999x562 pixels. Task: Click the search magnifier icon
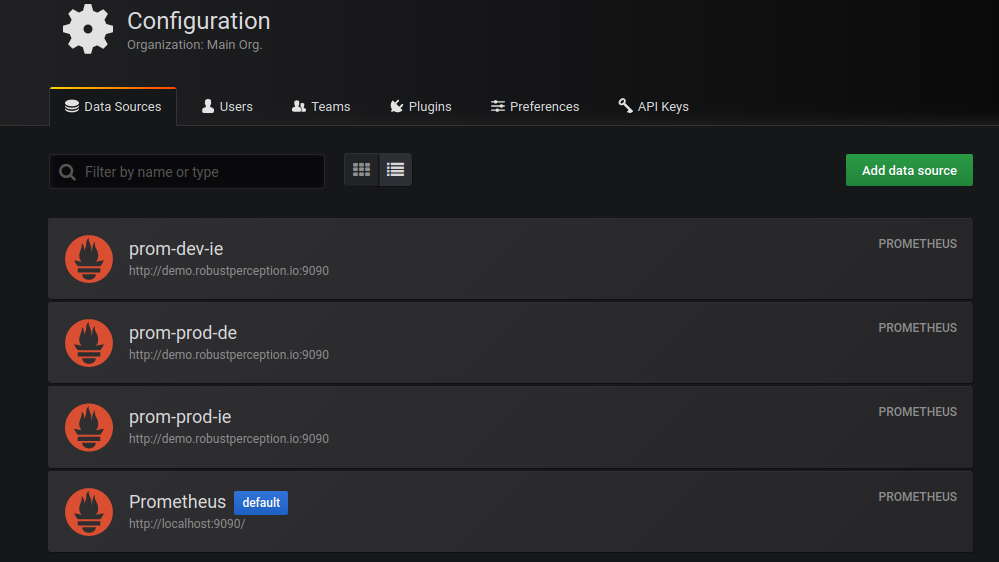coord(67,172)
